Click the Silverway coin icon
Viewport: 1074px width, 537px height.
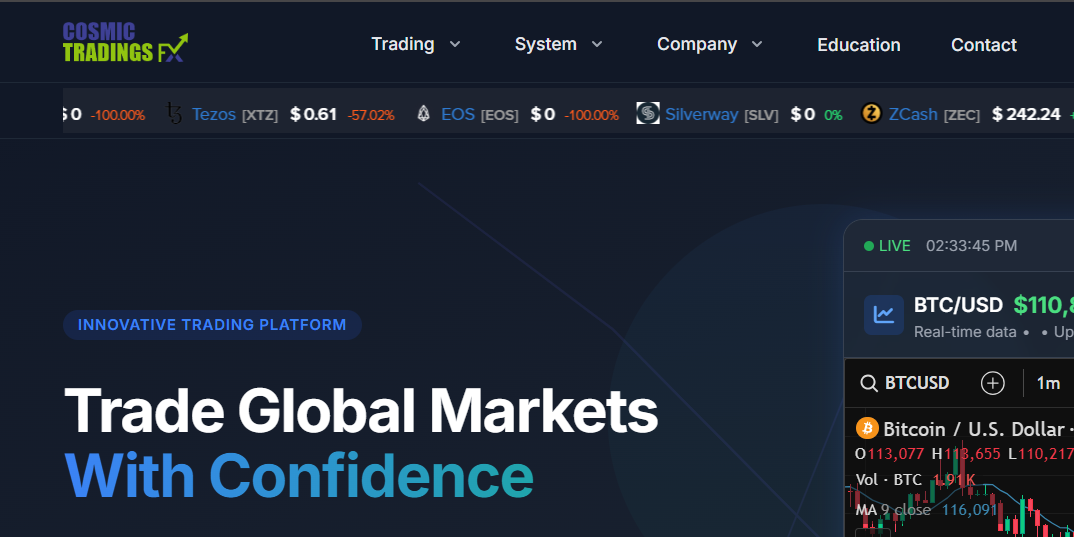click(x=647, y=113)
